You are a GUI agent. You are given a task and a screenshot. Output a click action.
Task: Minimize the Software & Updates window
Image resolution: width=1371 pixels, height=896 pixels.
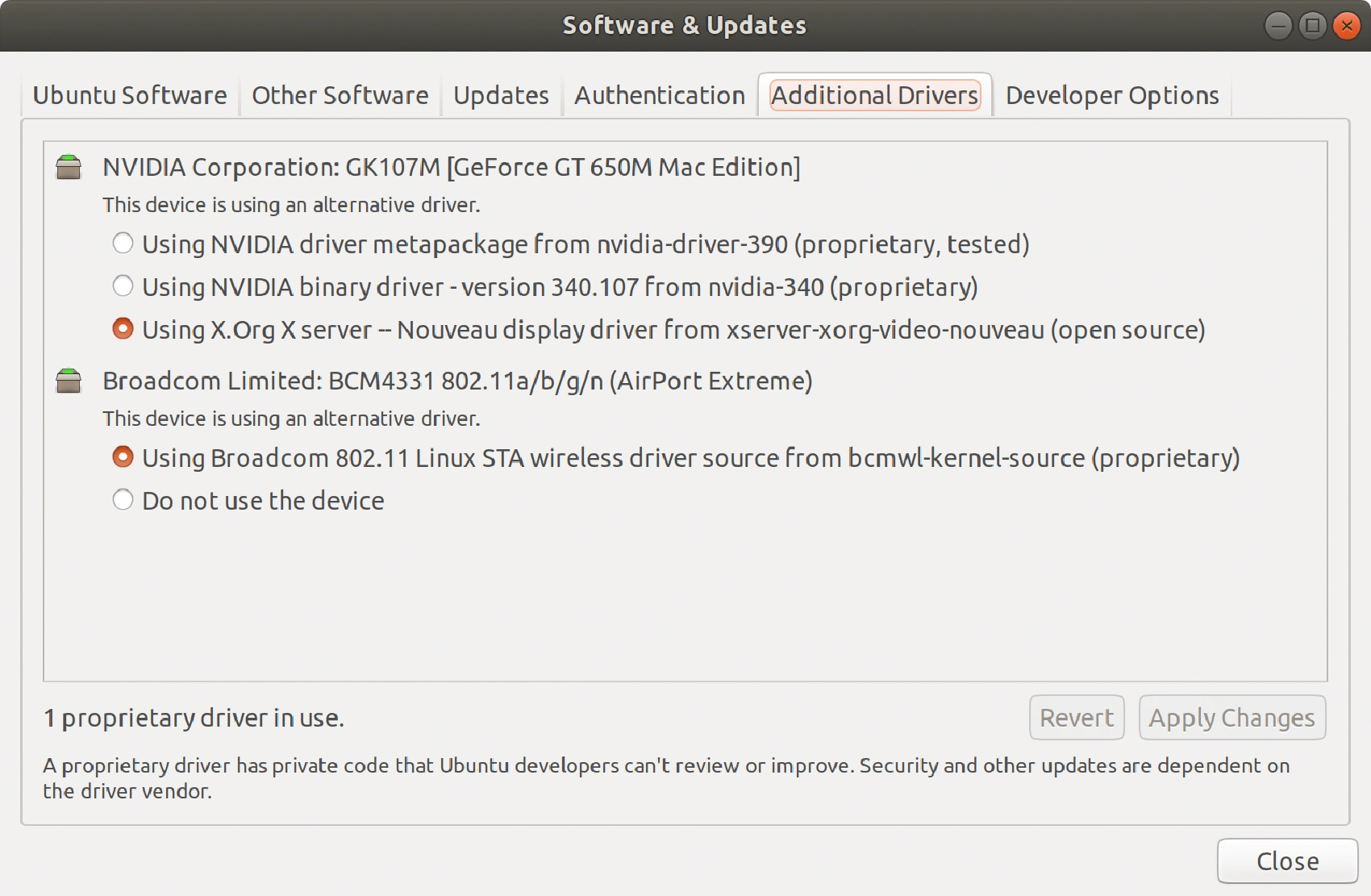(x=1278, y=26)
